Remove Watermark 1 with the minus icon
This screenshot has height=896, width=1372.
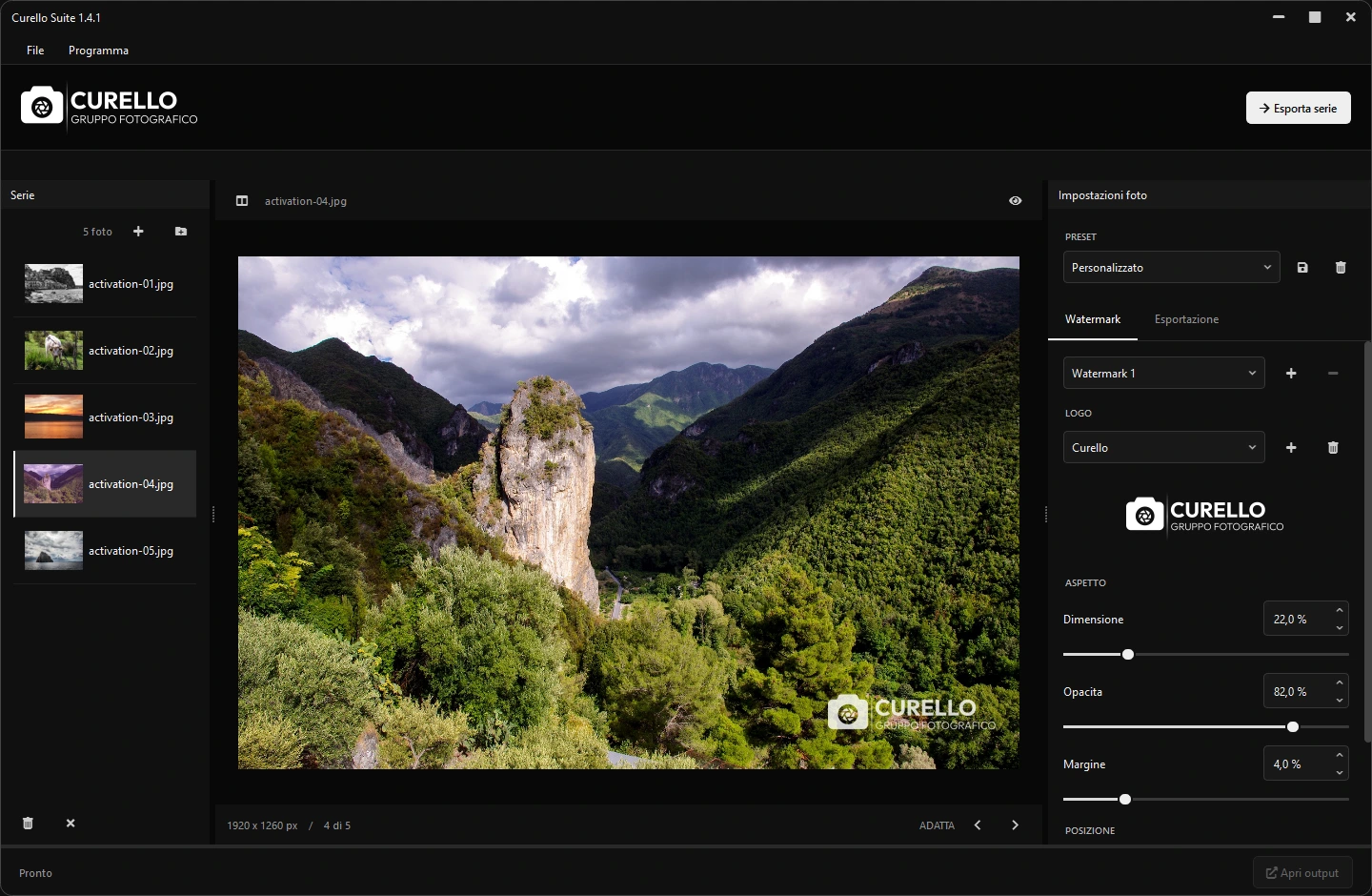click(1333, 374)
